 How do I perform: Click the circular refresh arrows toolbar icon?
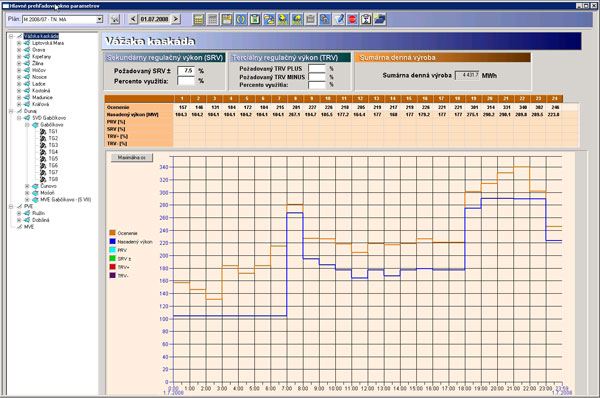[x=241, y=19]
